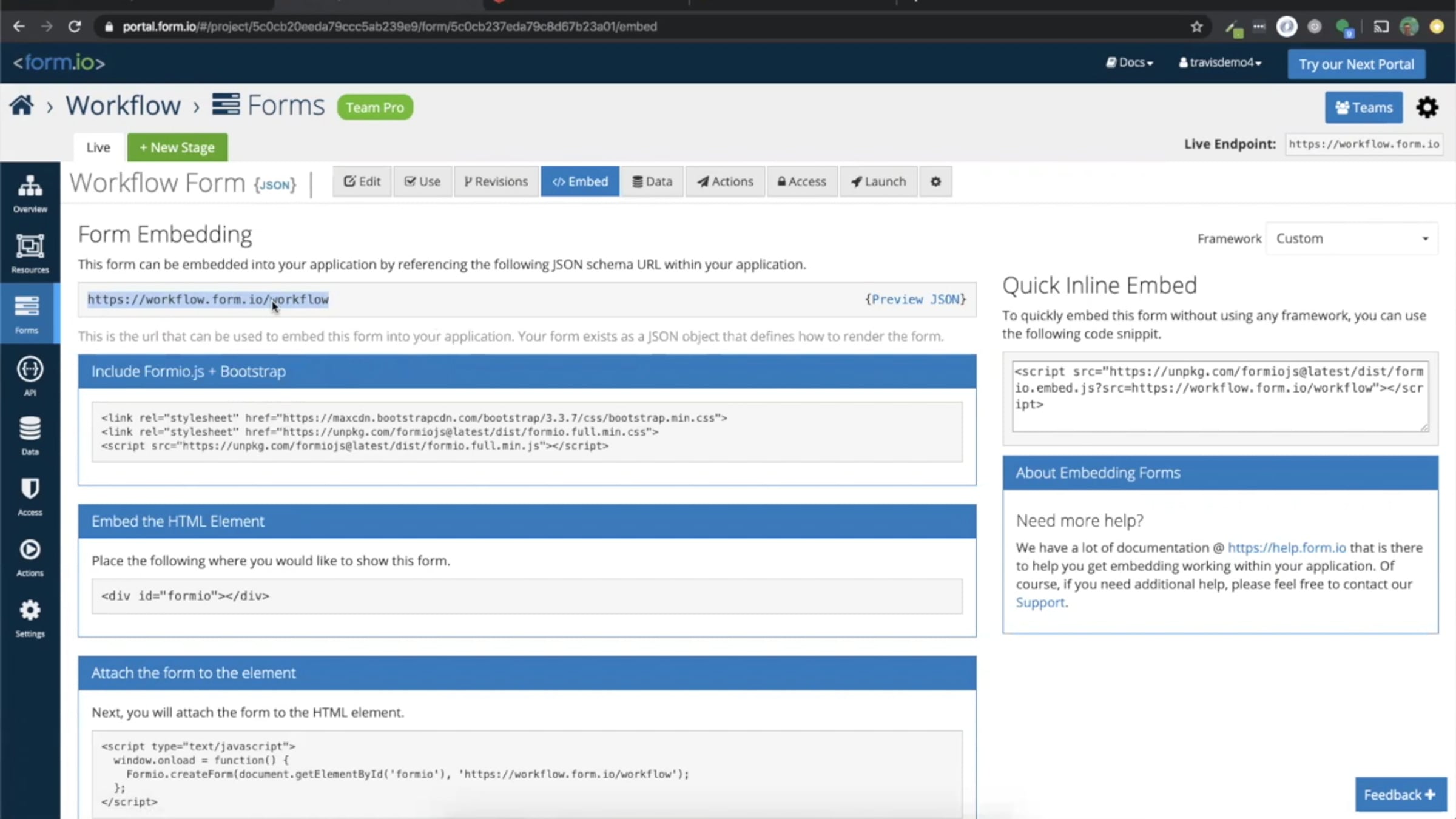This screenshot has width=1456, height=819.
Task: Open form settings gear tab
Action: coord(935,181)
